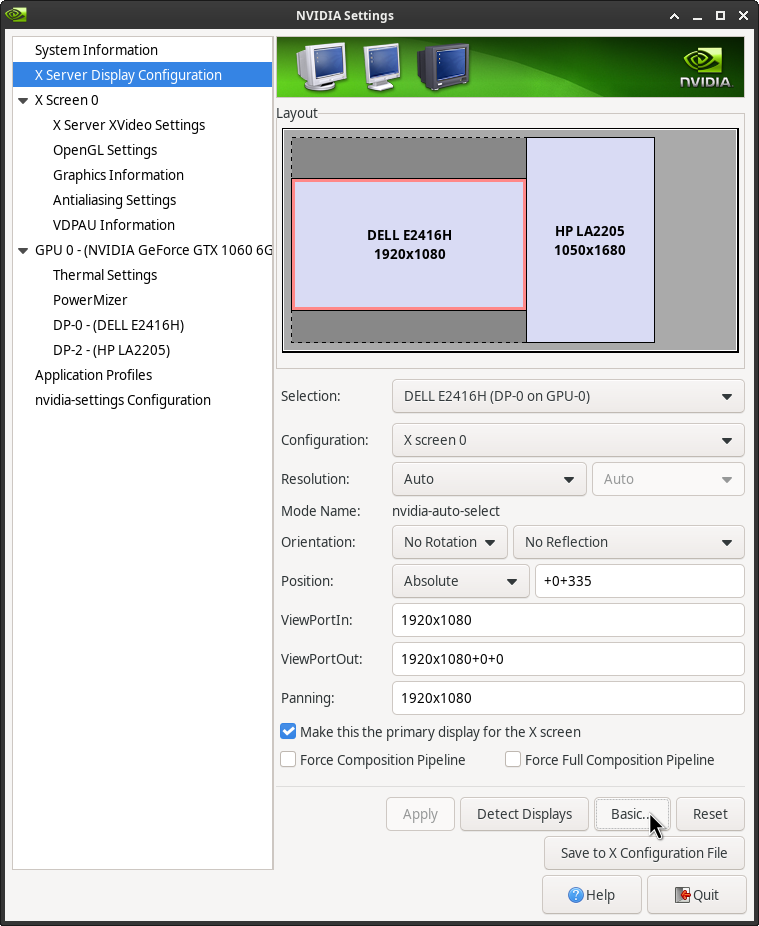Select DP-0 (DELL E2416H) entry
Image resolution: width=759 pixels, height=926 pixels.
pos(142,325)
